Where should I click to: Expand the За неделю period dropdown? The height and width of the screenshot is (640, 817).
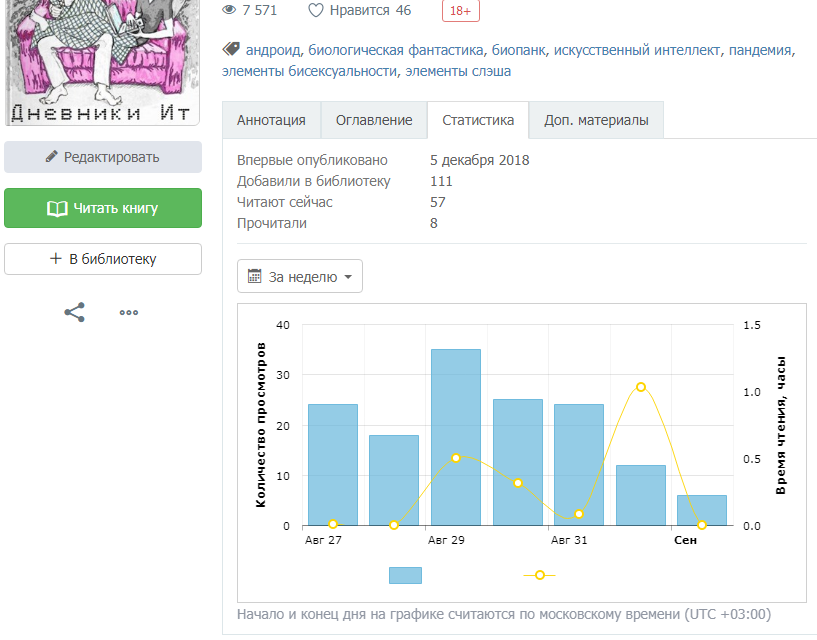pos(300,277)
